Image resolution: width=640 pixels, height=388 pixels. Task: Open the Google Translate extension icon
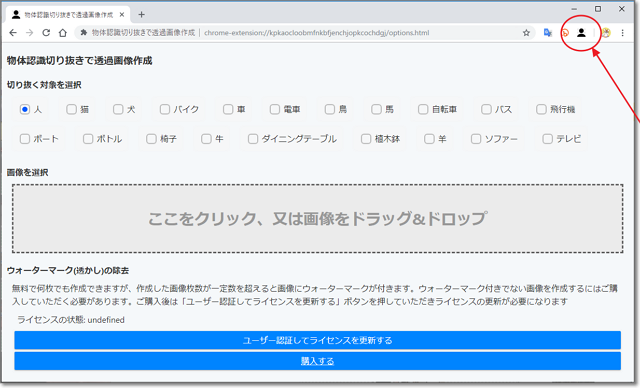pyautogui.click(x=548, y=33)
